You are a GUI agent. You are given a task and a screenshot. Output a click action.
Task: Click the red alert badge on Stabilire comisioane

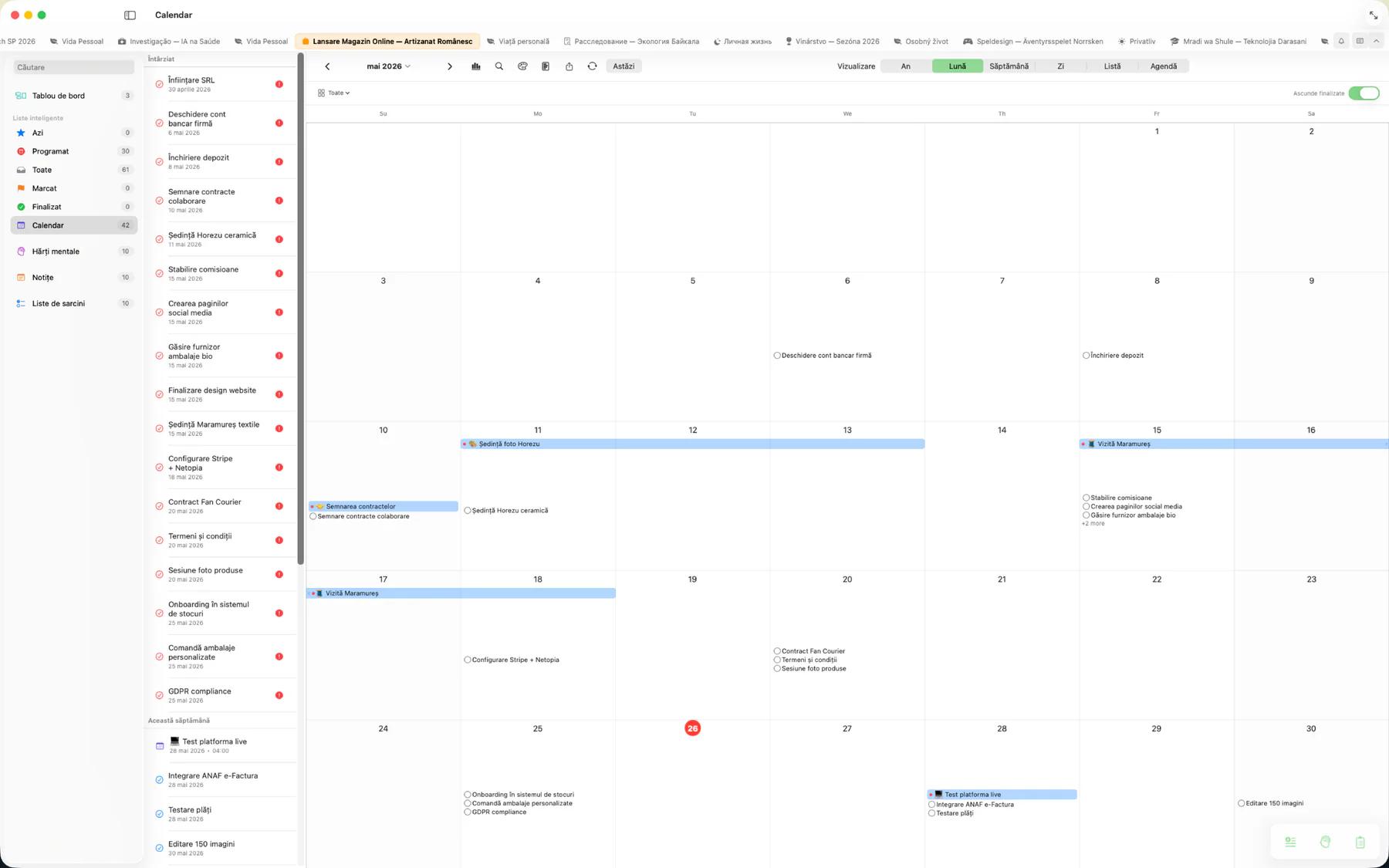pyautogui.click(x=279, y=274)
